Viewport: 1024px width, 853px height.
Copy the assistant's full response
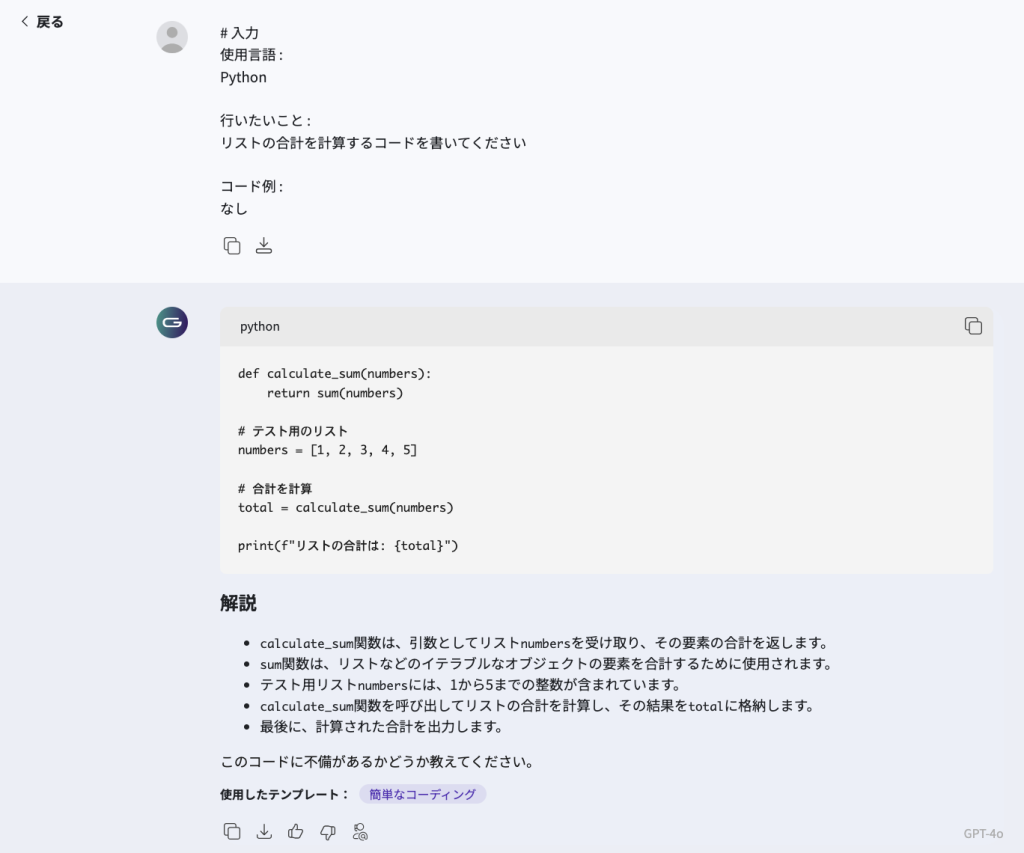tap(232, 832)
